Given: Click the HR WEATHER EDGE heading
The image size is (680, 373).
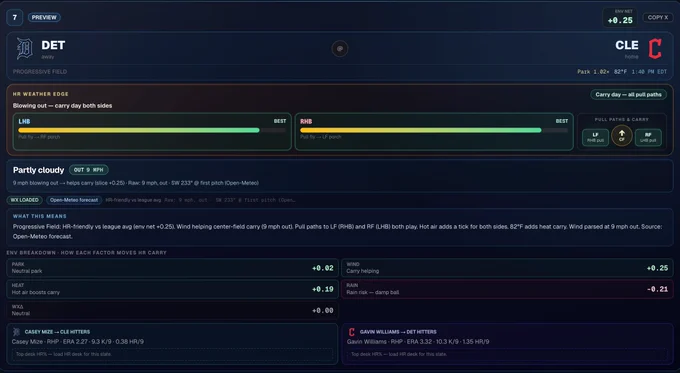Looking at the screenshot, I should coord(41,94).
